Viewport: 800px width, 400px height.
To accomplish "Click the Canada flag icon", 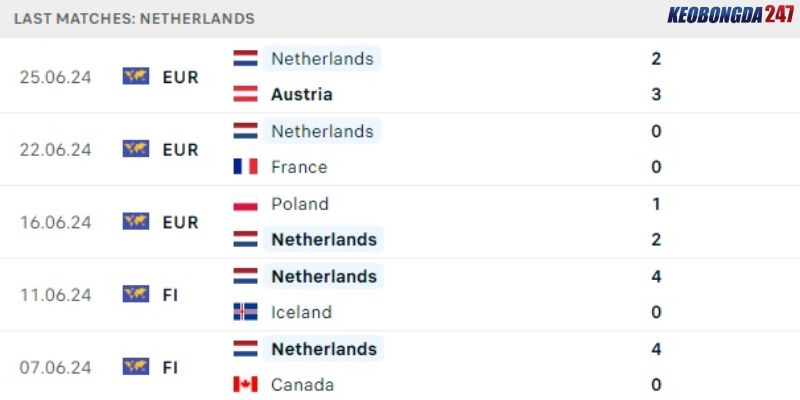I will click(245, 384).
